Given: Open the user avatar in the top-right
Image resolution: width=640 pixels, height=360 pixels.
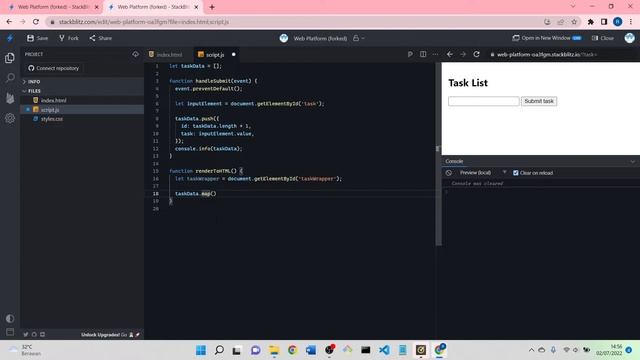Looking at the screenshot, I should tap(629, 38).
